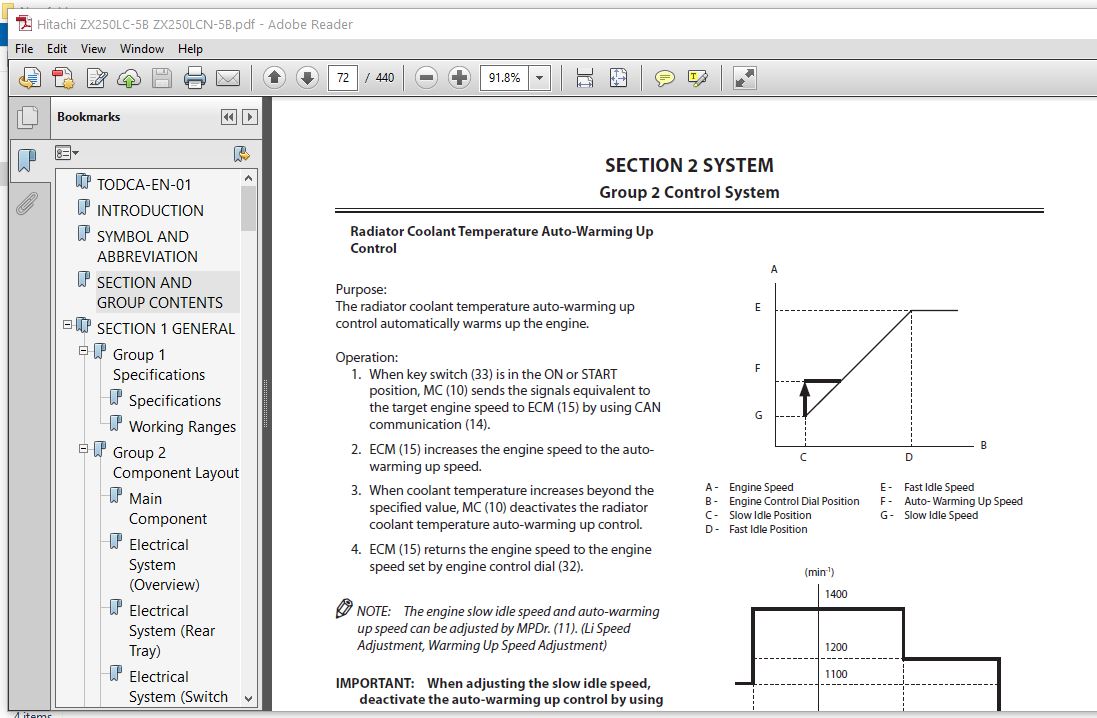The width and height of the screenshot is (1097, 718).
Task: Click bookmarks scrollbar up arrow
Action: click(248, 178)
